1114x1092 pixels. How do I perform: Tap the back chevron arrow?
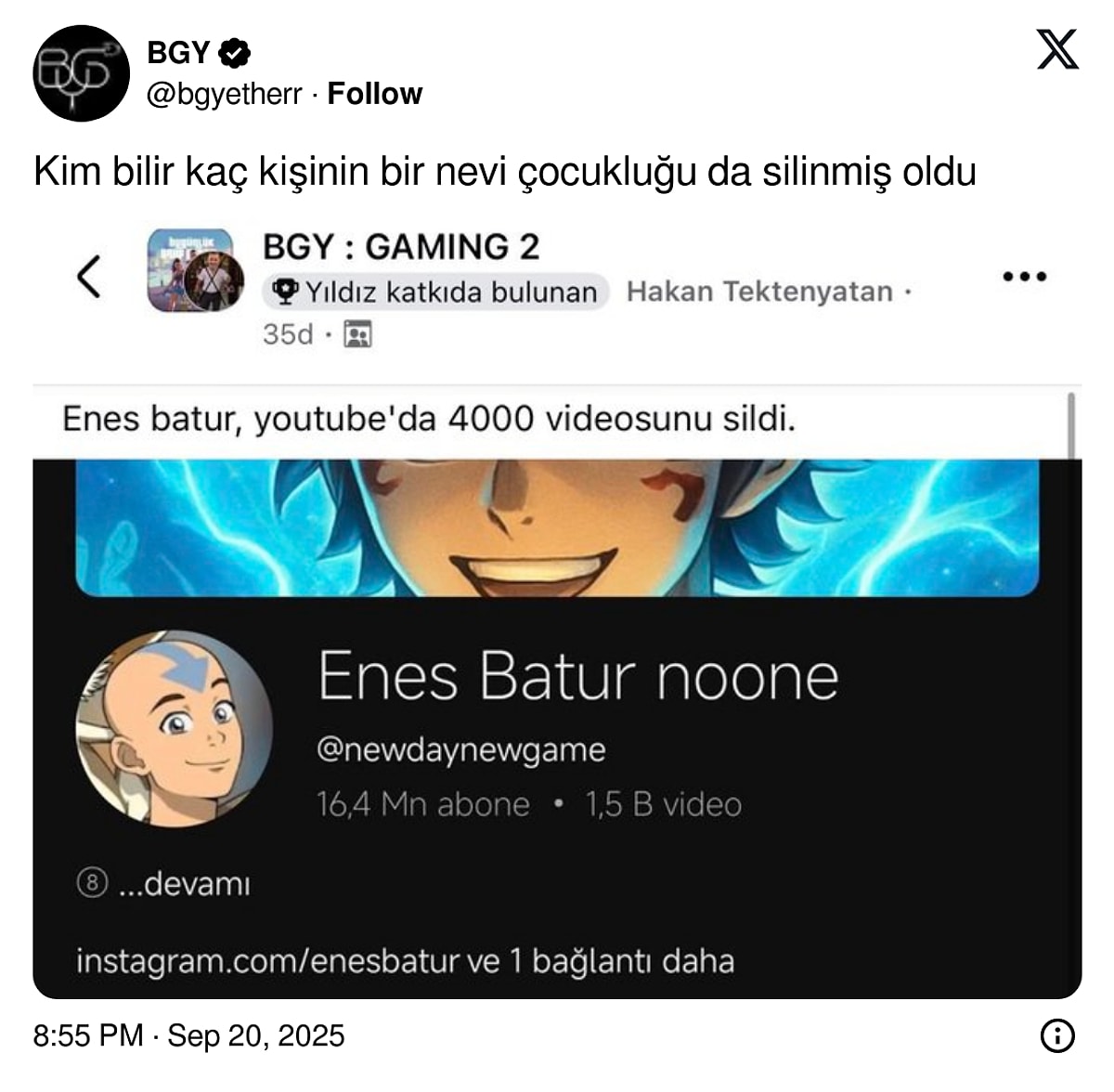pyautogui.click(x=89, y=276)
